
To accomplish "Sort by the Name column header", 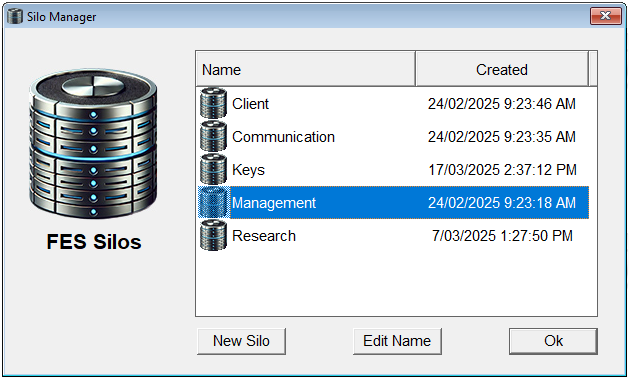I will pyautogui.click(x=306, y=69).
